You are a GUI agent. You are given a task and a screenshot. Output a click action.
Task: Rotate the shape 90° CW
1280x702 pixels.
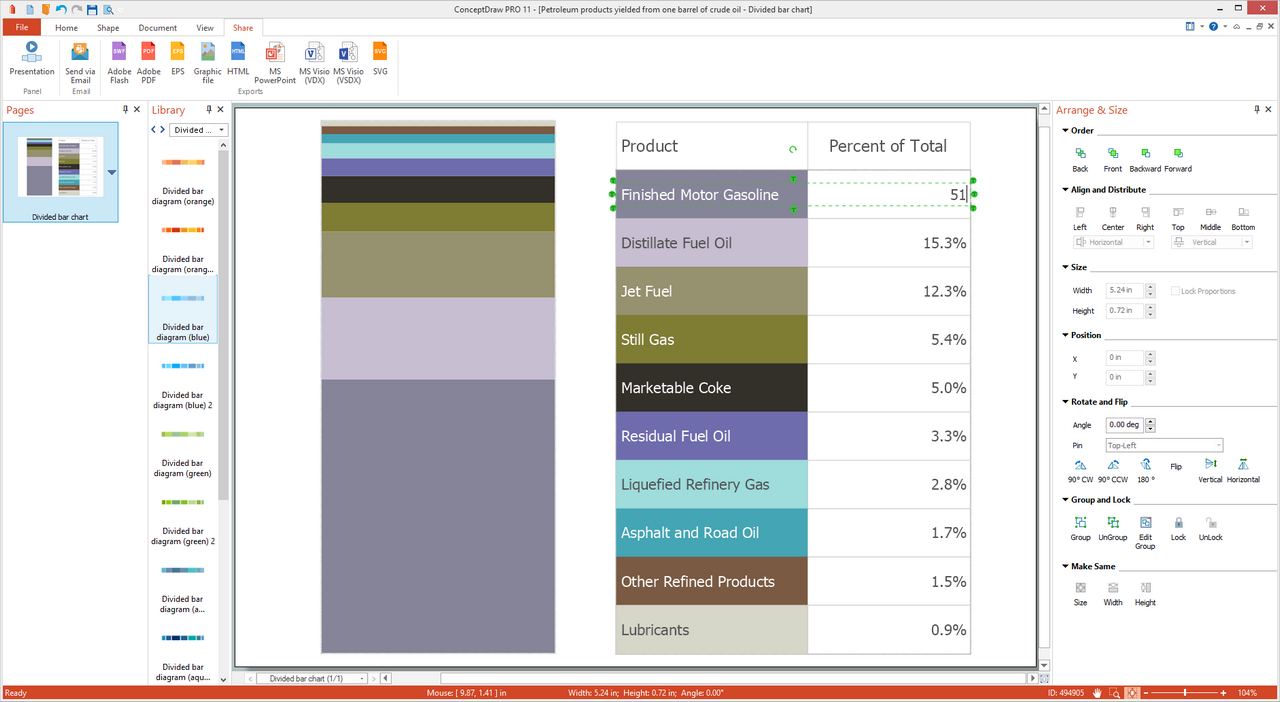click(1080, 469)
